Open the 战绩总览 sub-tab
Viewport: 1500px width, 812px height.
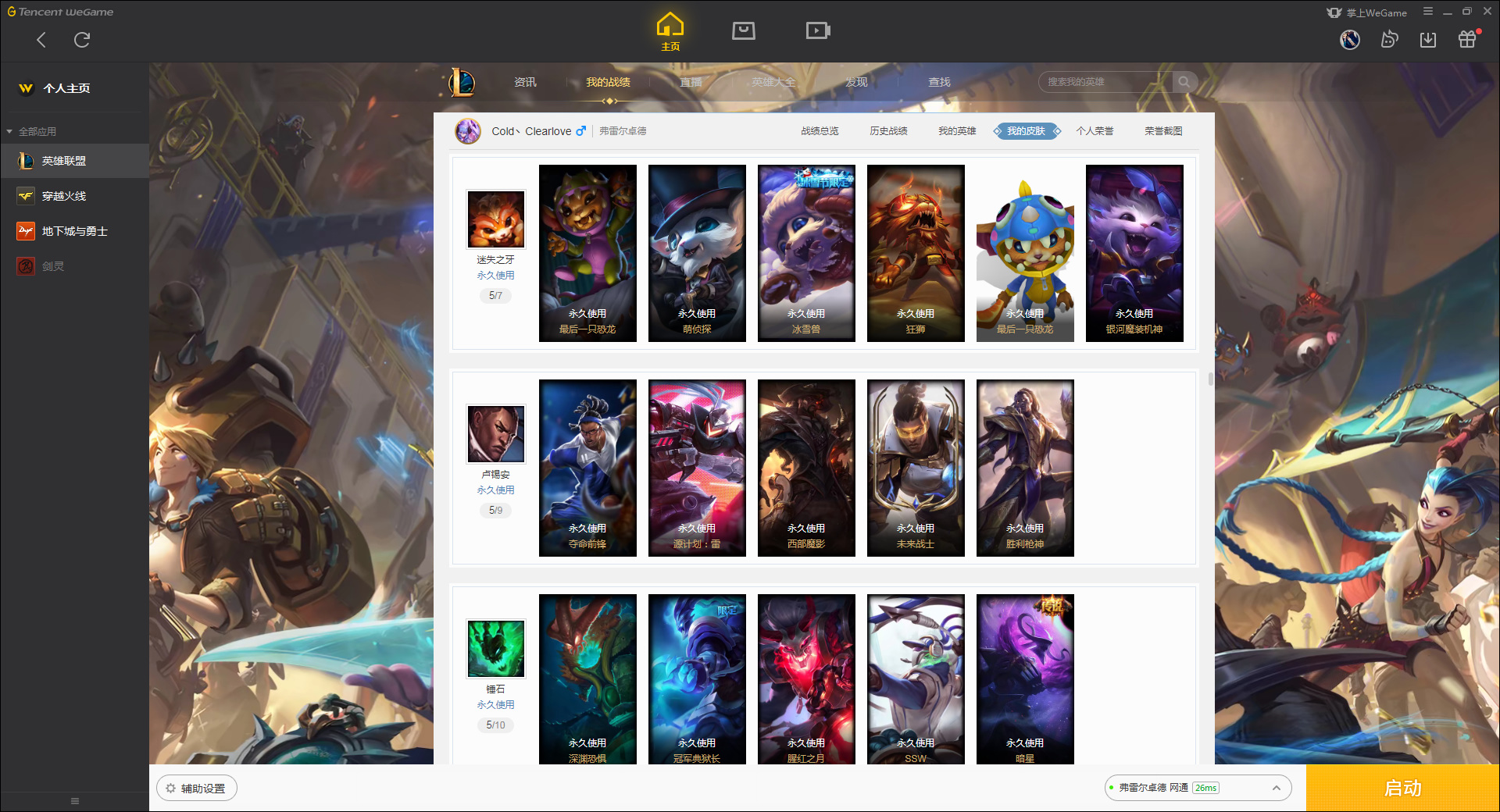pos(820,131)
